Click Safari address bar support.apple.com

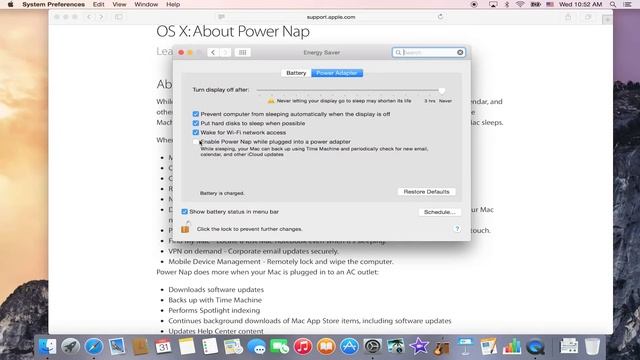(x=331, y=17)
